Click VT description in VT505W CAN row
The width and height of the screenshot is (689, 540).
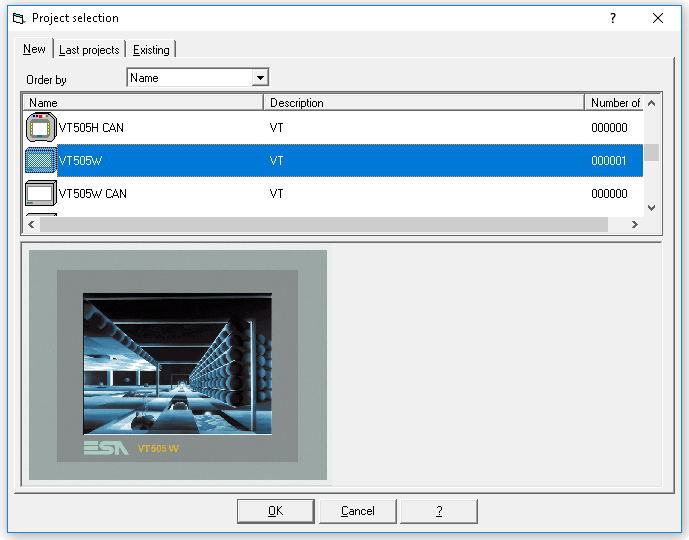pyautogui.click(x=276, y=193)
